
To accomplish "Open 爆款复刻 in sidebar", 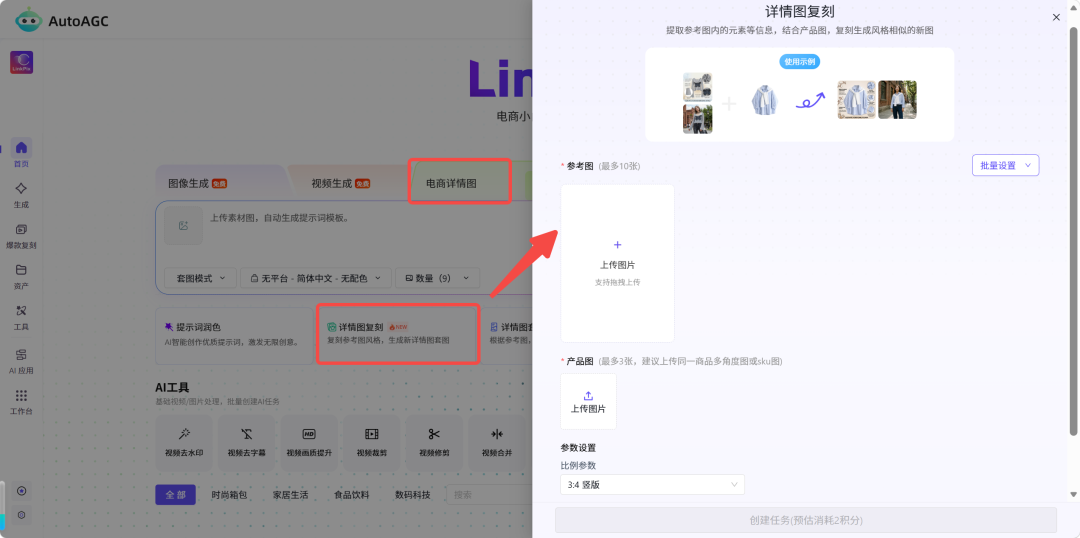I will click(x=21, y=236).
